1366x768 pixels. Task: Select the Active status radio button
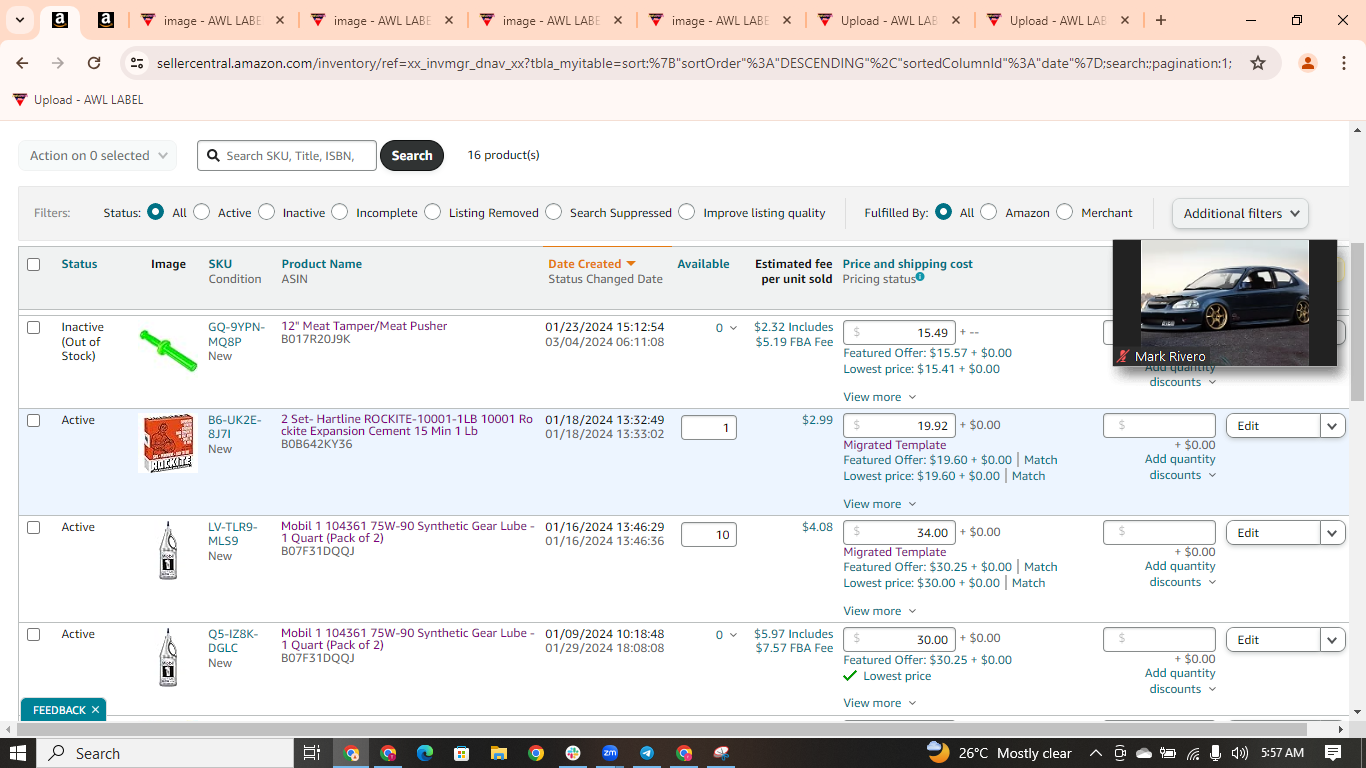point(202,212)
